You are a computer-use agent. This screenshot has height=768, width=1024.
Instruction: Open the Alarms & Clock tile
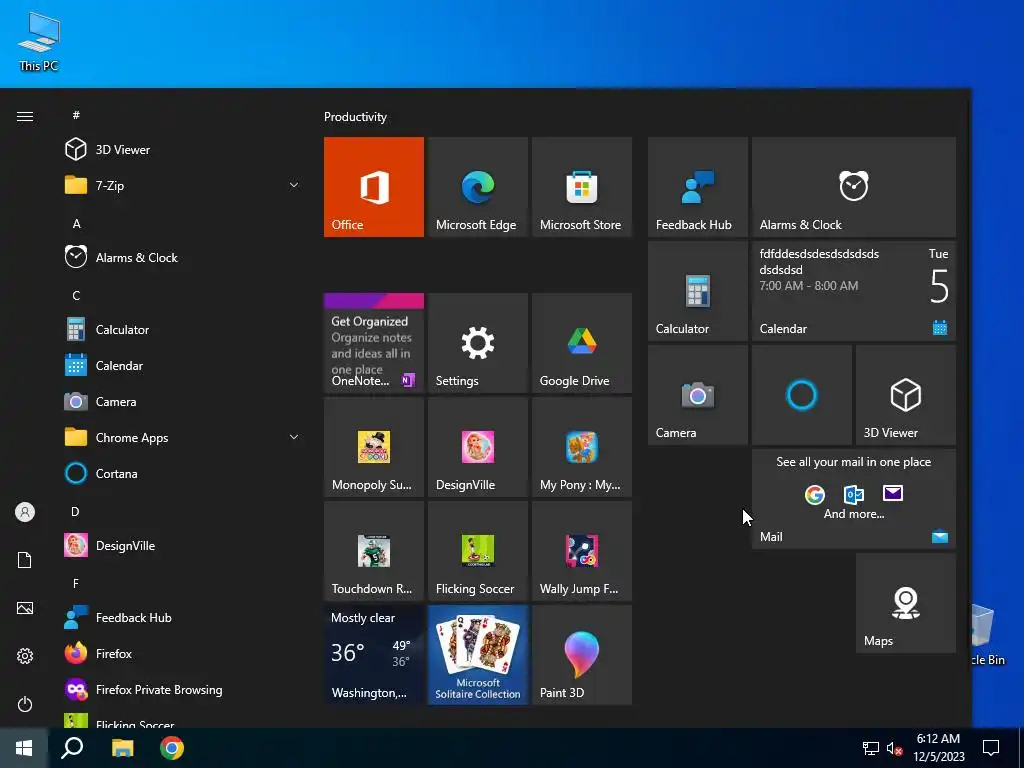[854, 187]
